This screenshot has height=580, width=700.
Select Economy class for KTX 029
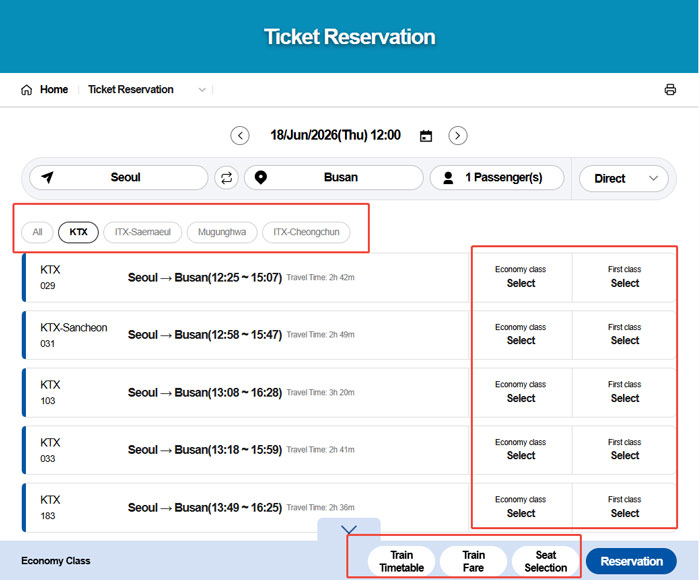pos(521,277)
